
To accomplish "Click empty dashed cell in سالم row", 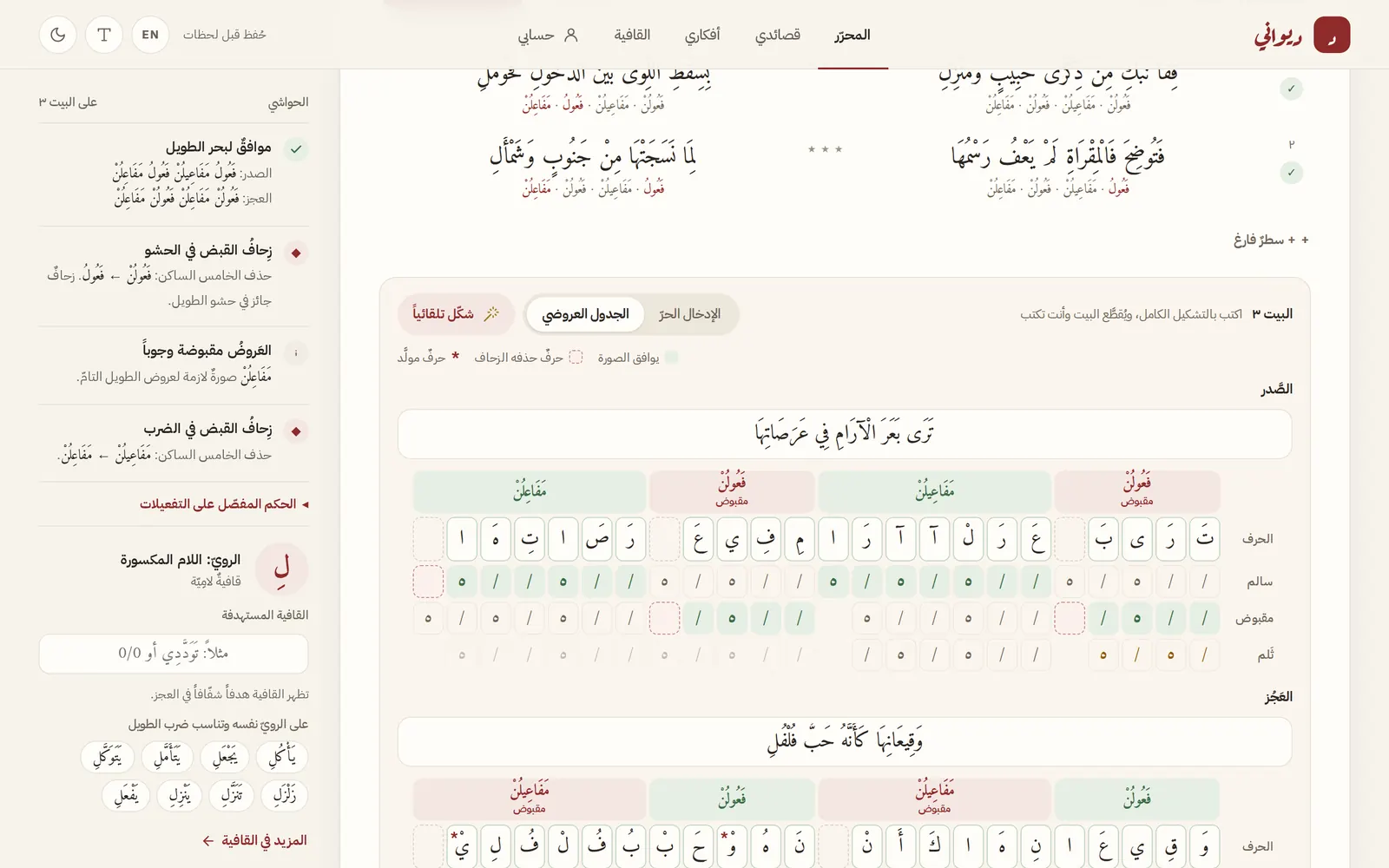I will point(428,582).
